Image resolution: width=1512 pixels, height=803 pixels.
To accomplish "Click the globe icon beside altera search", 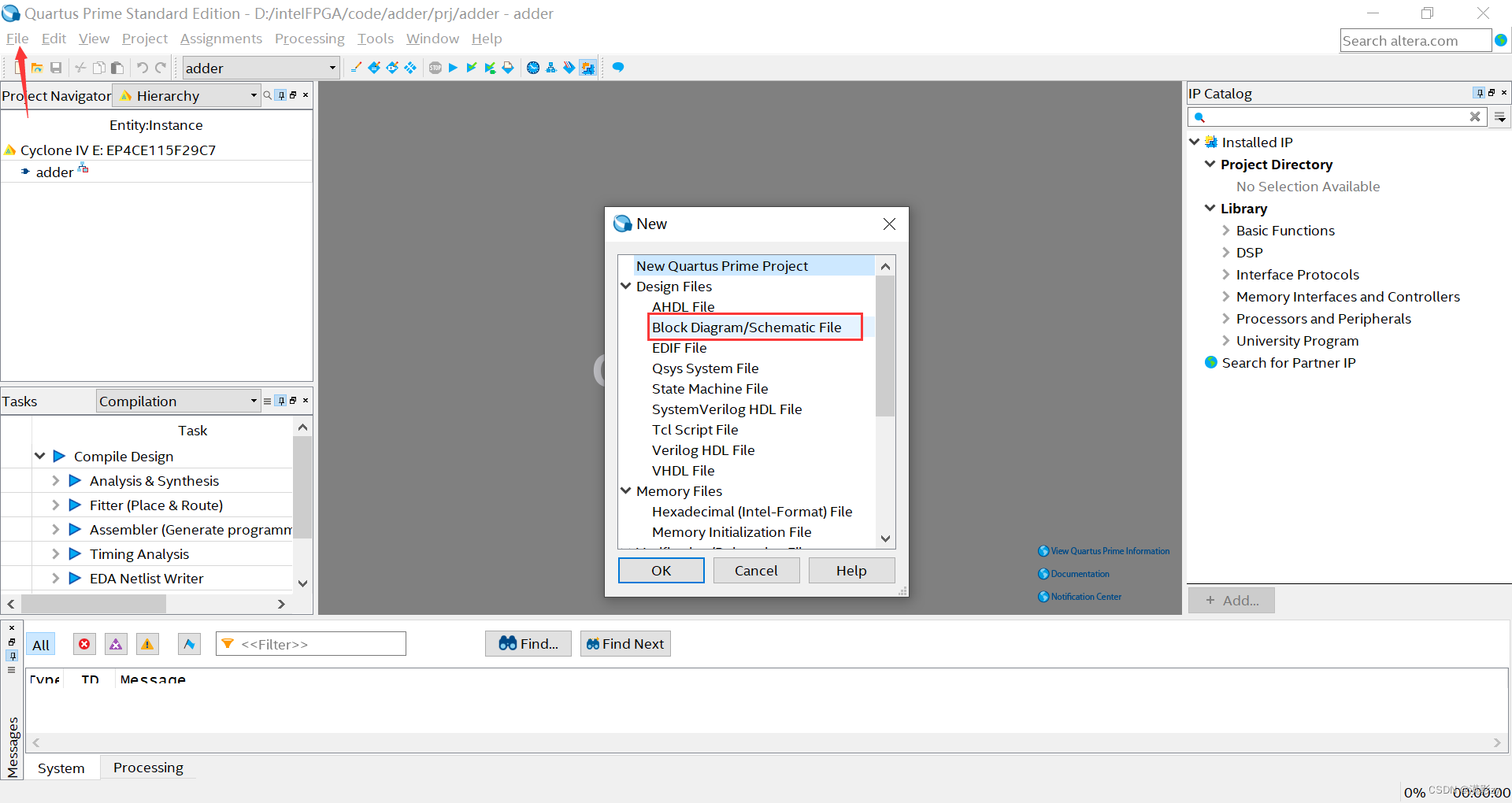I will click(1501, 40).
